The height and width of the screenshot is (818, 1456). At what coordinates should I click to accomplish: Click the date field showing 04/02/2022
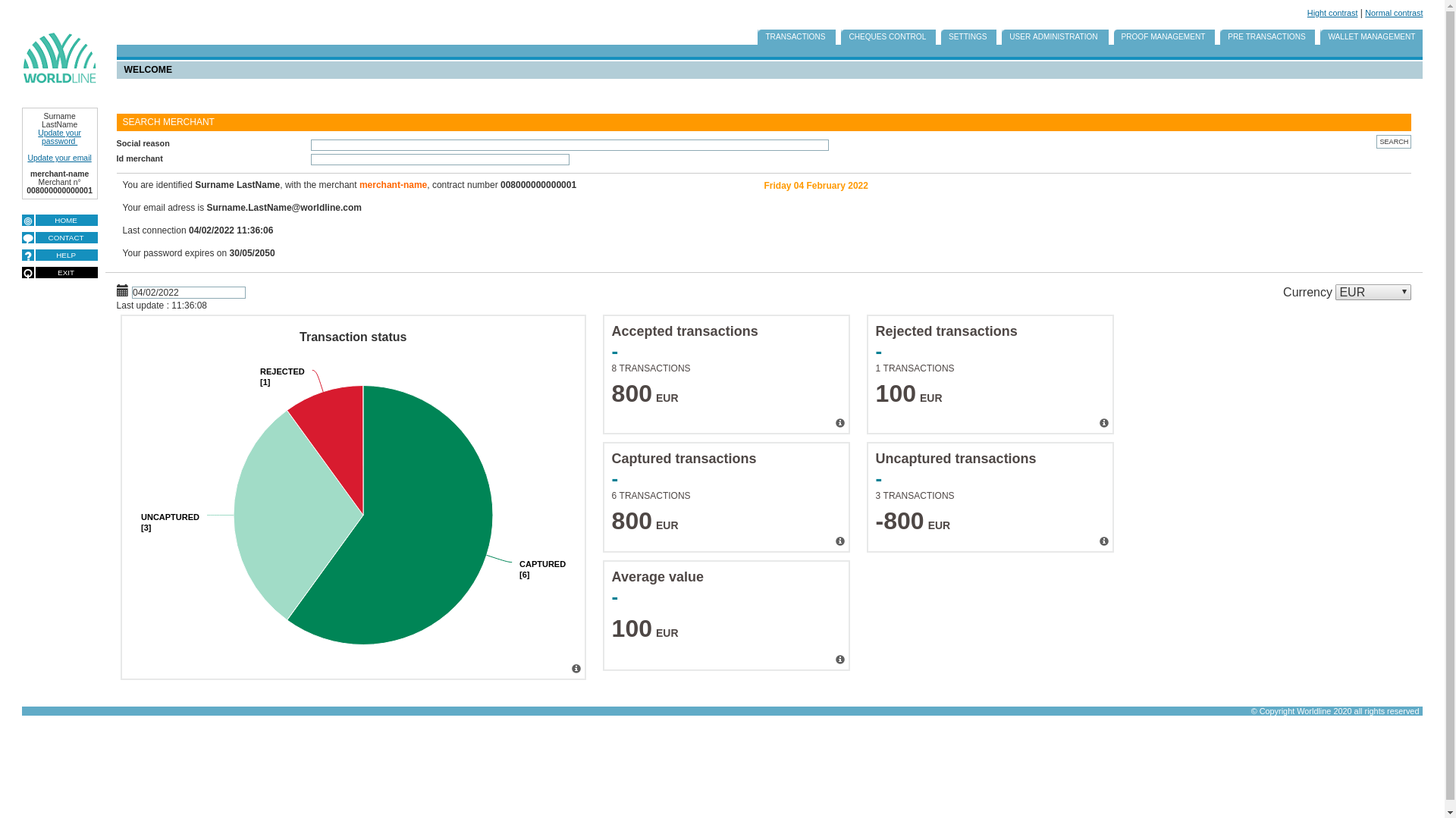point(189,293)
